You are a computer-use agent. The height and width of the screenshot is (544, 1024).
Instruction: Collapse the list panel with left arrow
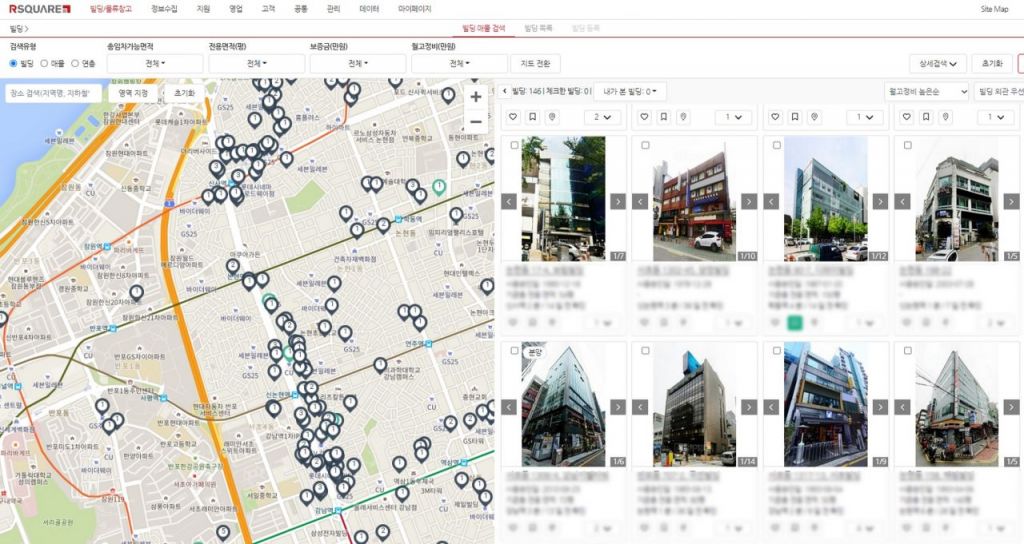[503, 92]
